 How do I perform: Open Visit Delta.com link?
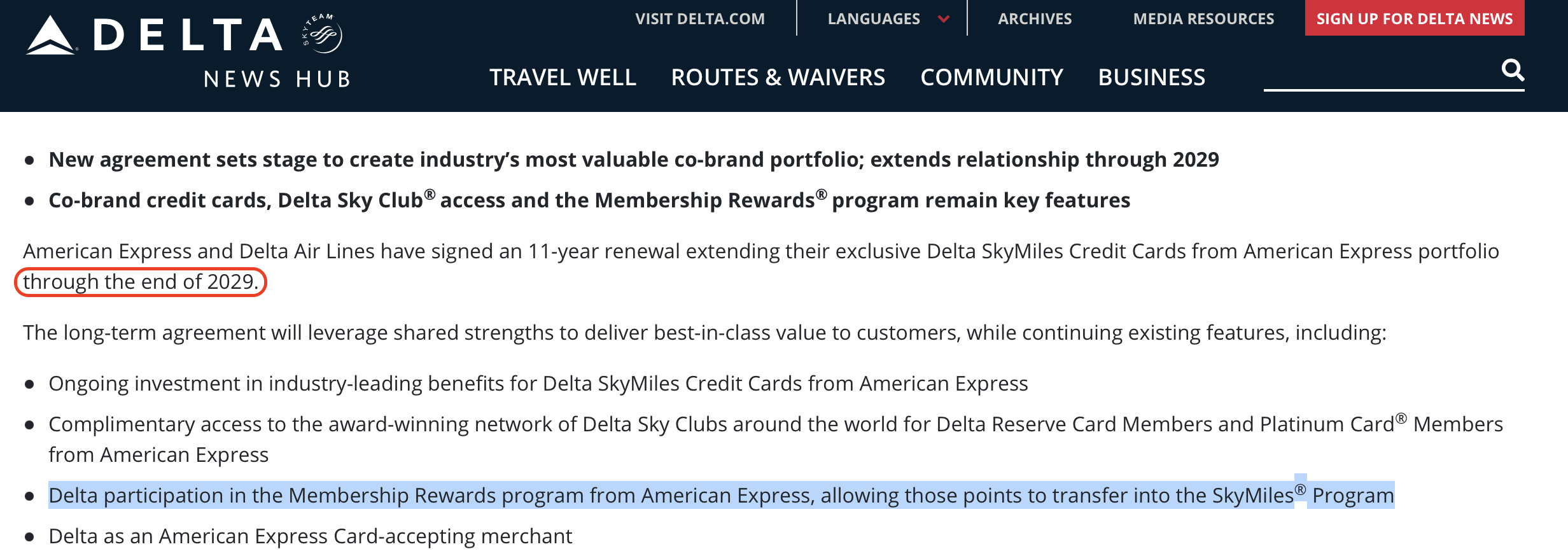click(x=700, y=19)
